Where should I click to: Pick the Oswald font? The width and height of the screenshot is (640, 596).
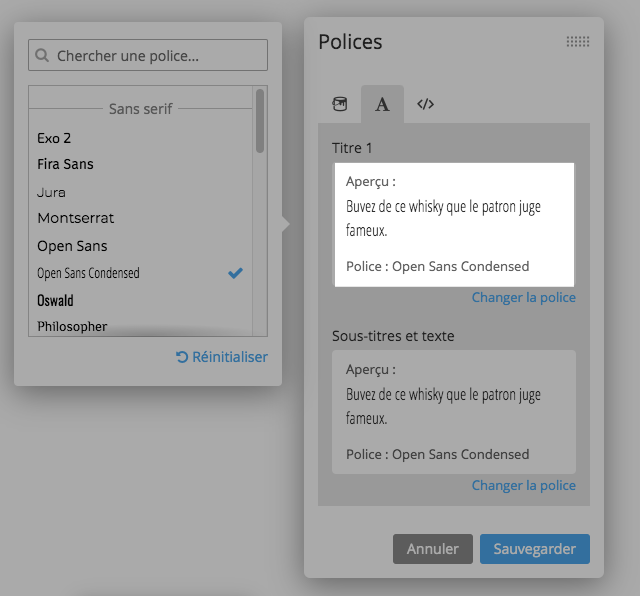pyautogui.click(x=56, y=300)
